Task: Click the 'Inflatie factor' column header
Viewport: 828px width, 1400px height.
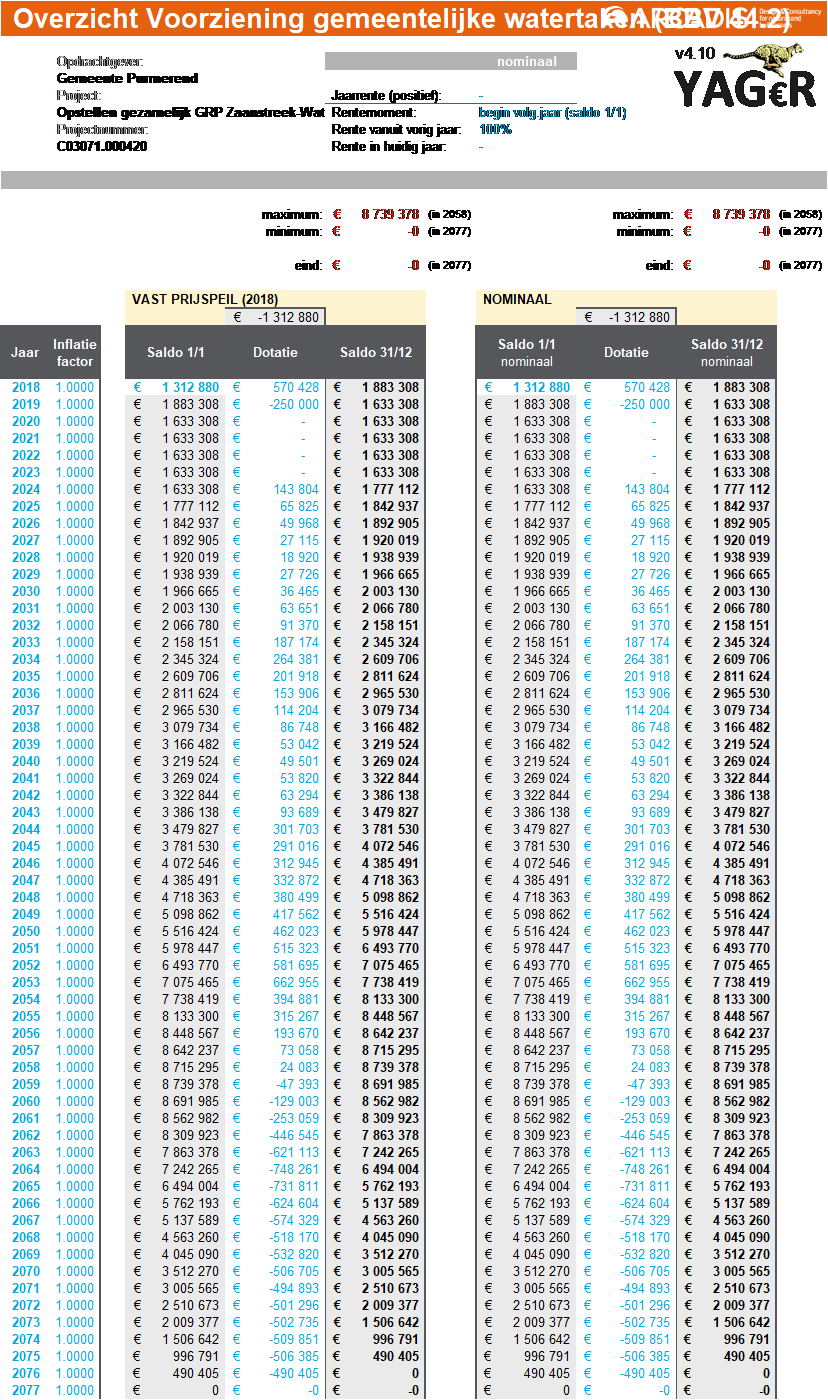Action: tap(75, 352)
